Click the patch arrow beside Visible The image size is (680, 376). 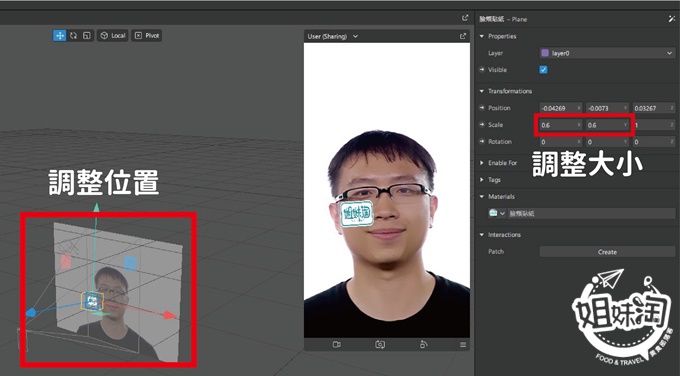pyautogui.click(x=482, y=70)
